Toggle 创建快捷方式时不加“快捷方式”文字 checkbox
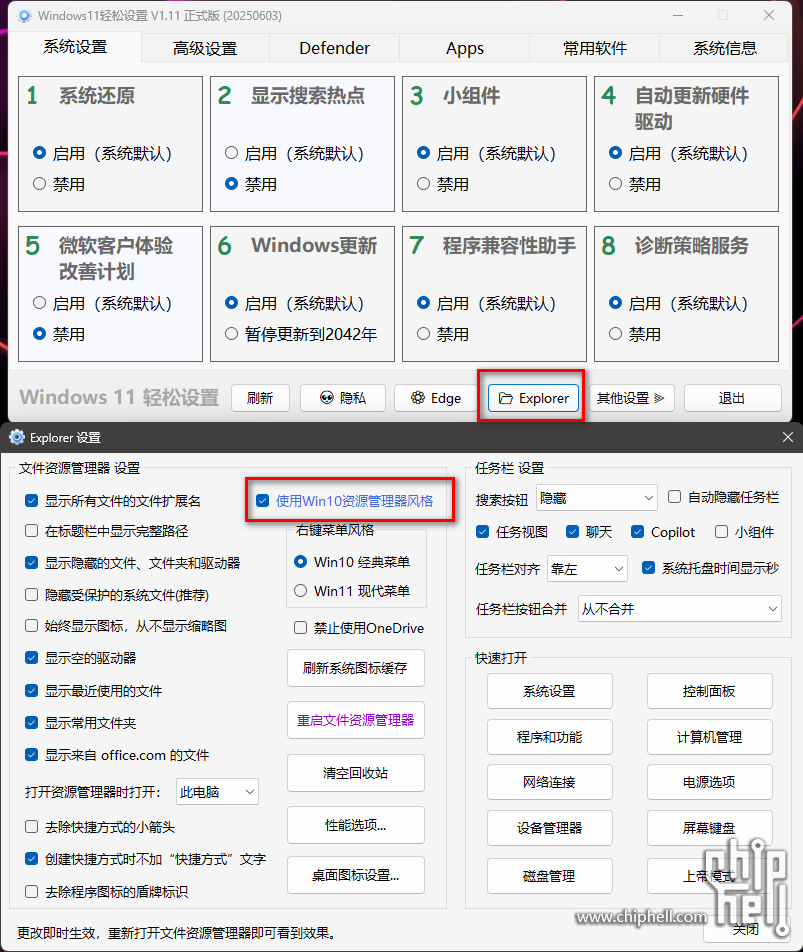803x952 pixels. coord(32,859)
